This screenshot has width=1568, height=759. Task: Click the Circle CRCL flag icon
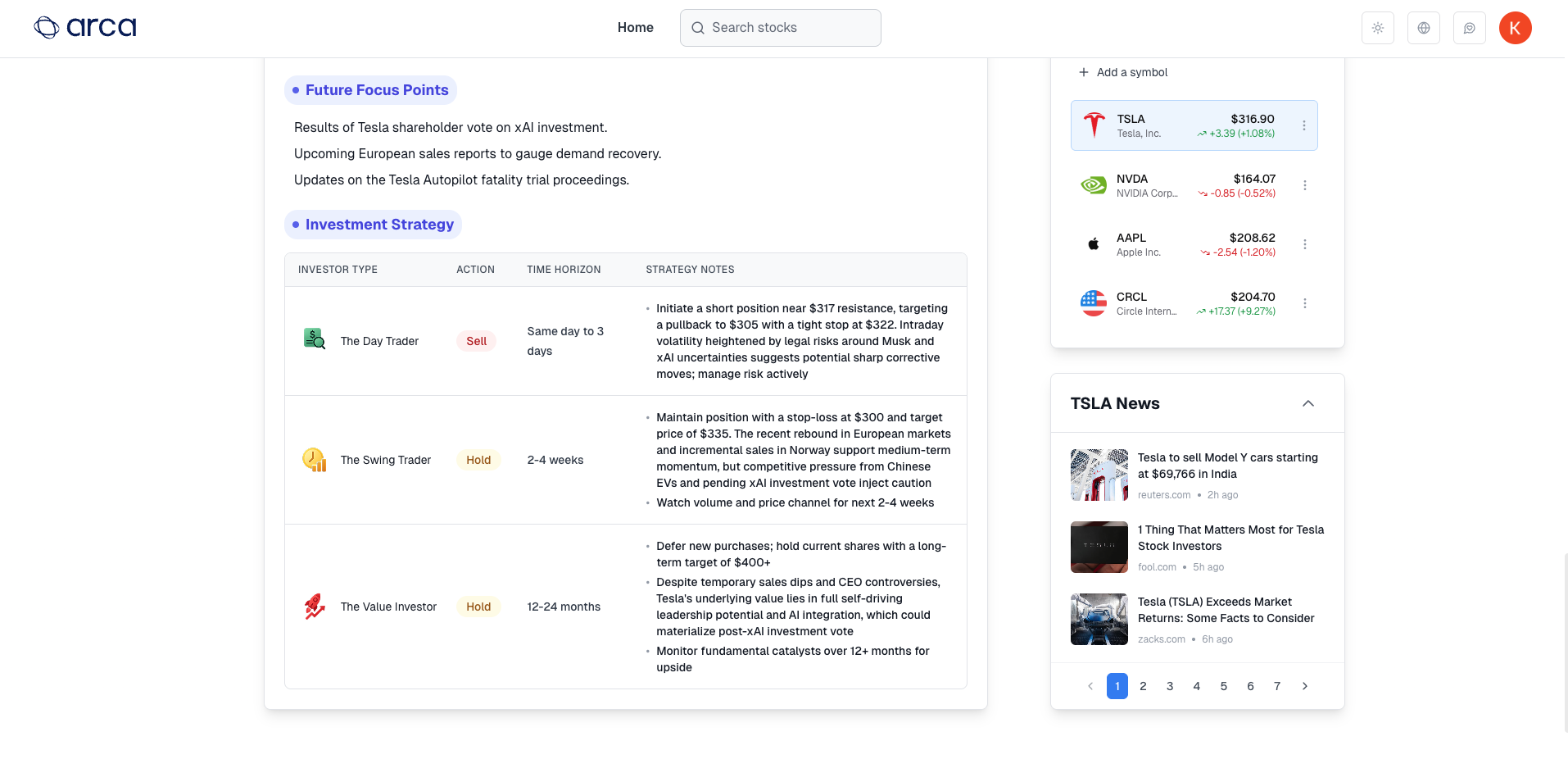[1094, 303]
